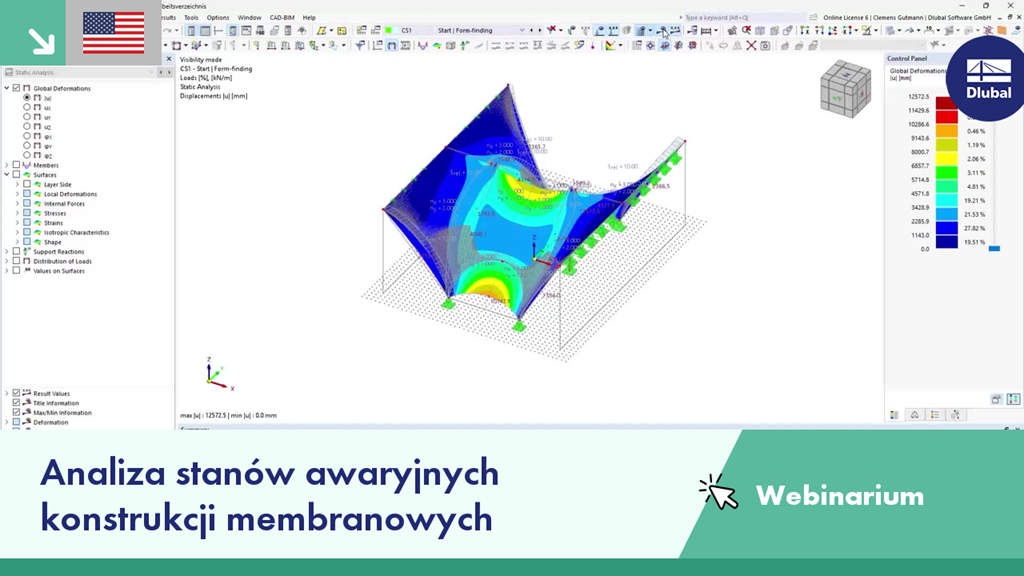Show previous navigator tab arrow
Screen dimensions: 1024x576
tap(161, 72)
